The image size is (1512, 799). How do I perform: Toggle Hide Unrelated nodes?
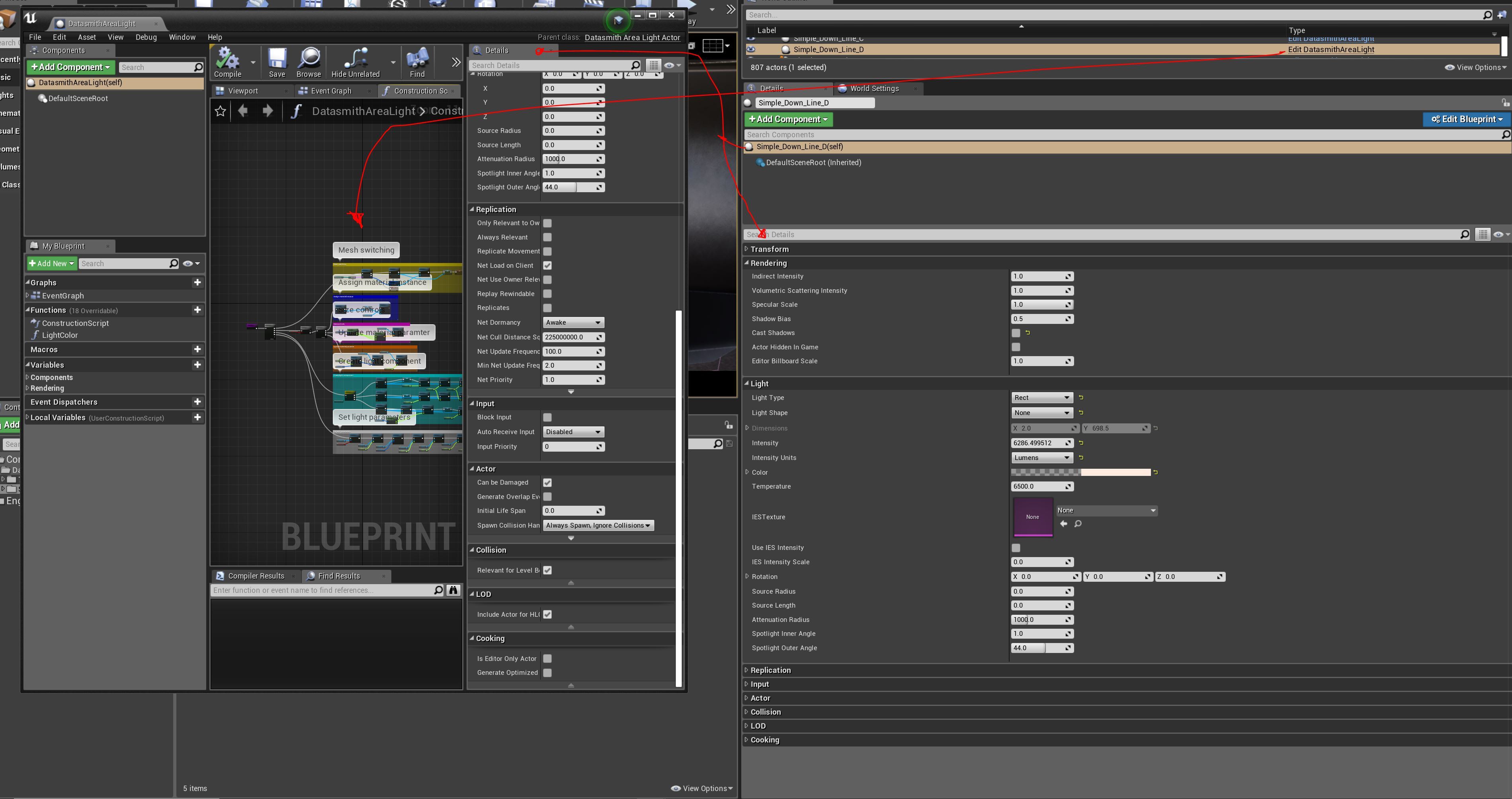[356, 62]
